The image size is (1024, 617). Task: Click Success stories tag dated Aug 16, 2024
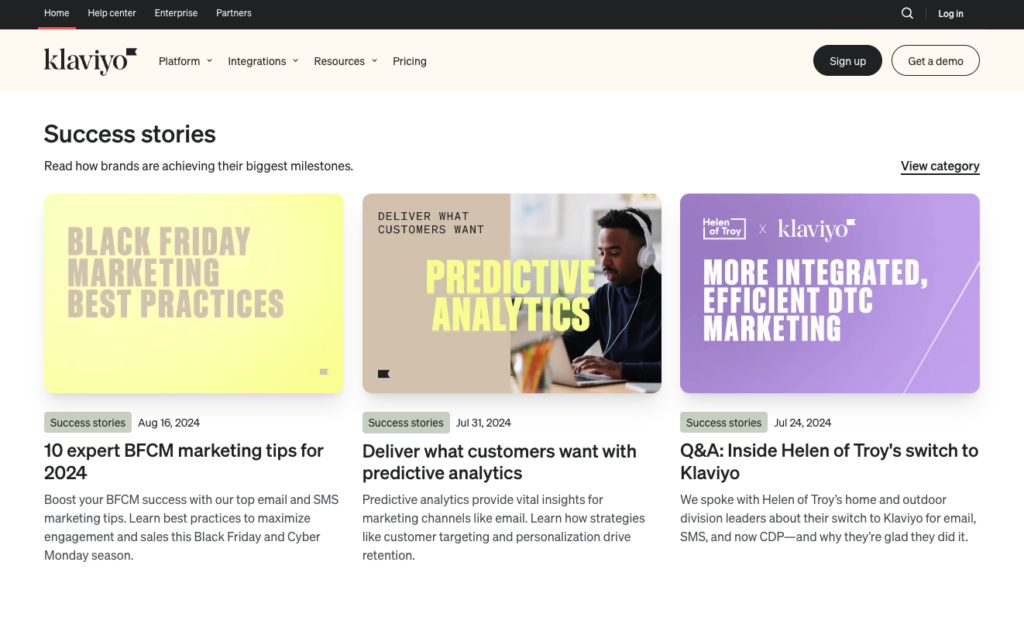click(x=88, y=422)
